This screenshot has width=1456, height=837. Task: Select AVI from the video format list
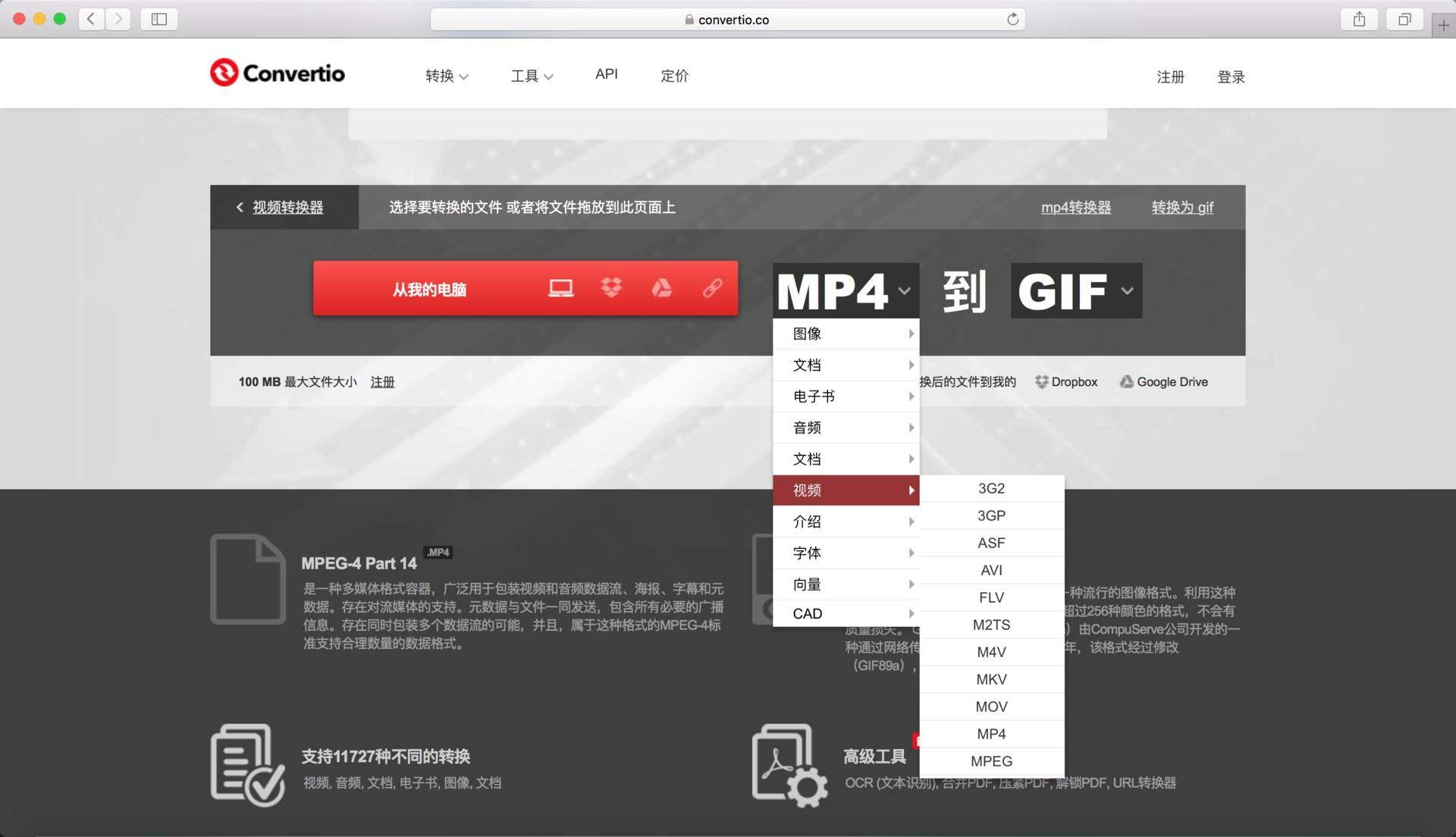991,569
